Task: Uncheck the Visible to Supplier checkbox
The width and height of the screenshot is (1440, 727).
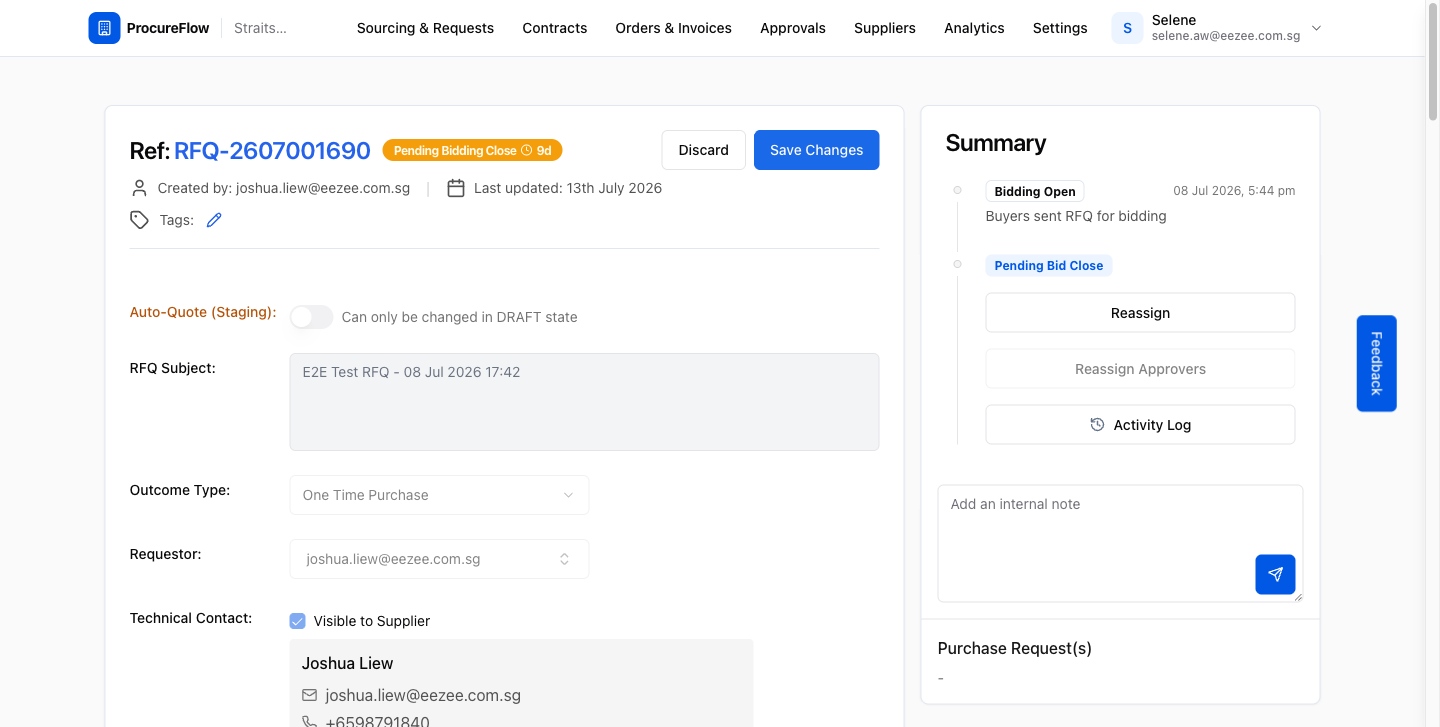Action: [x=297, y=621]
